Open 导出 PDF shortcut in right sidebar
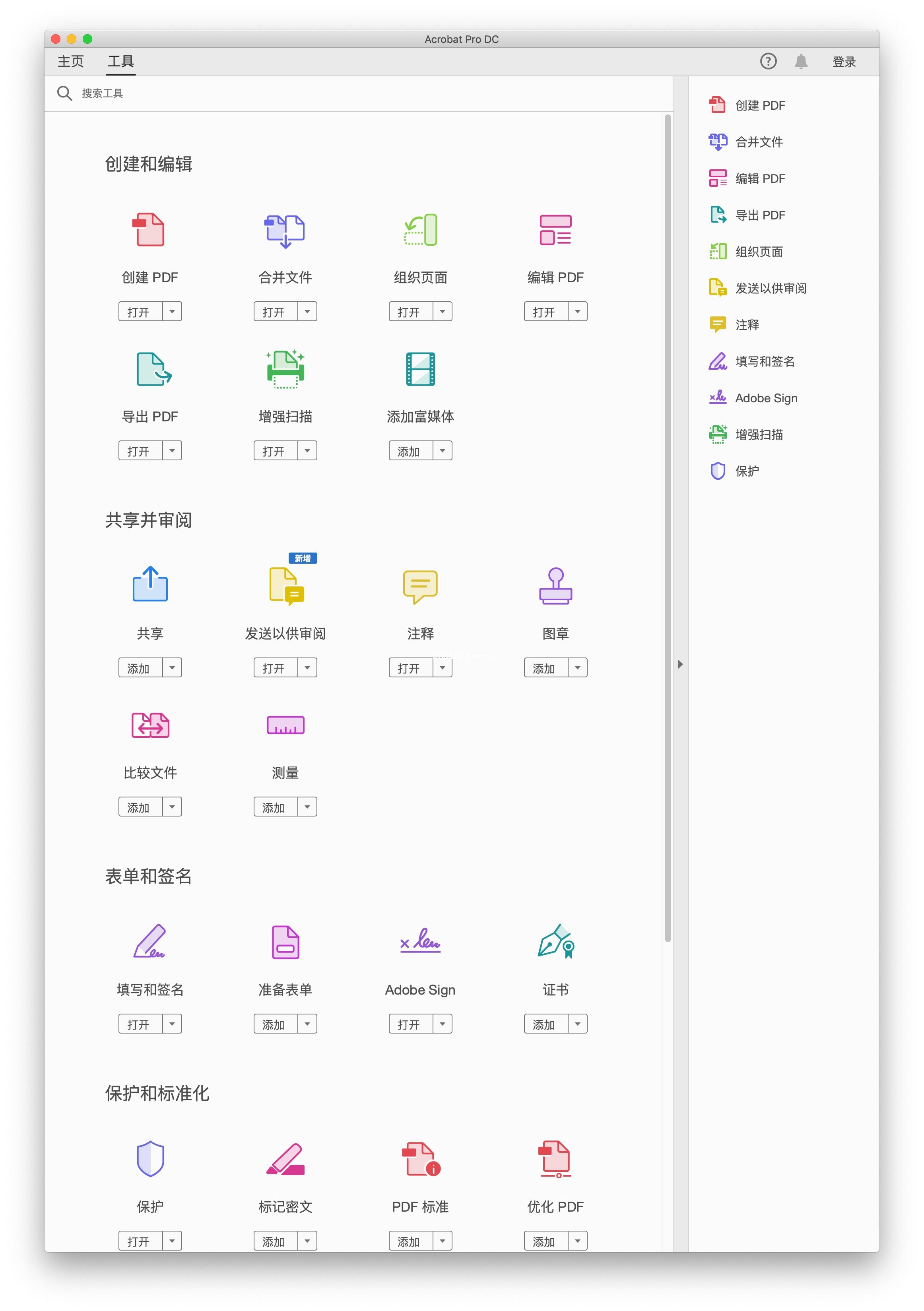The image size is (924, 1311). coord(747,215)
